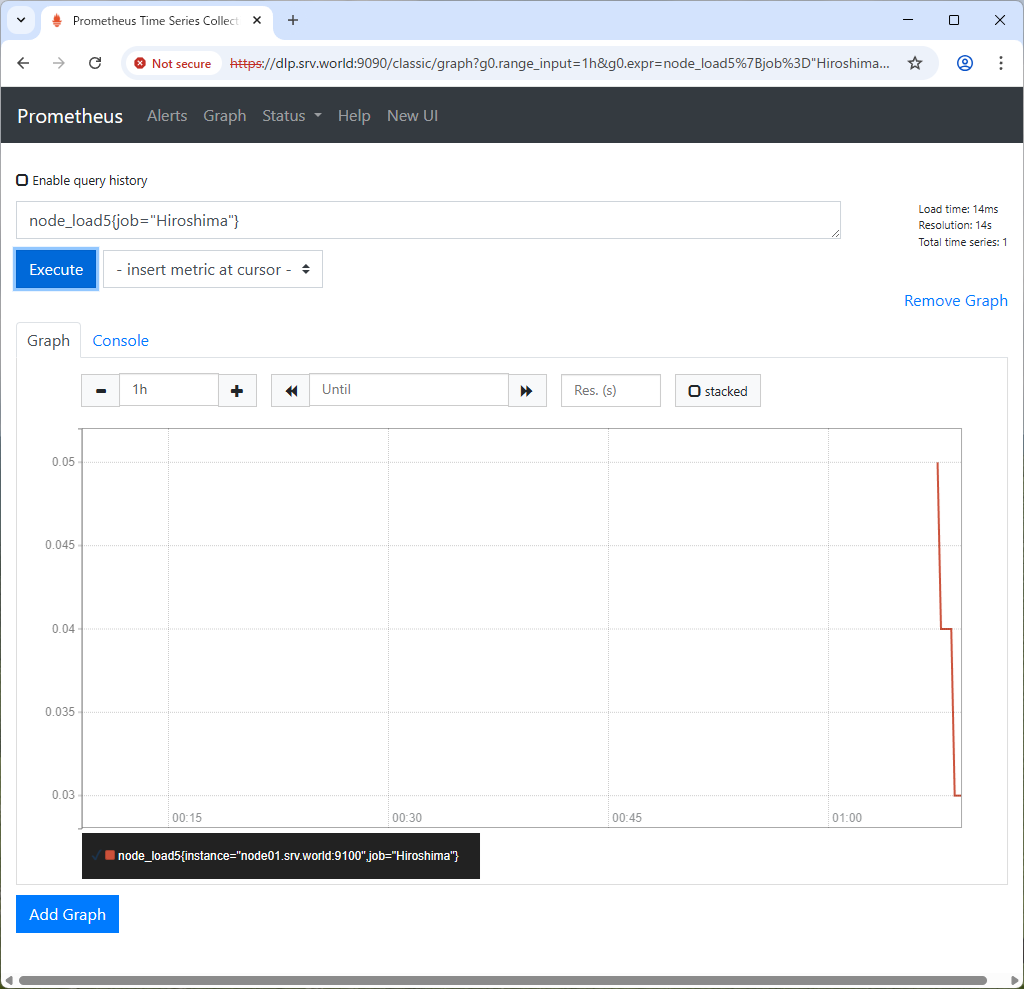Bookmark this page with the star icon
1024x989 pixels.
914,63
